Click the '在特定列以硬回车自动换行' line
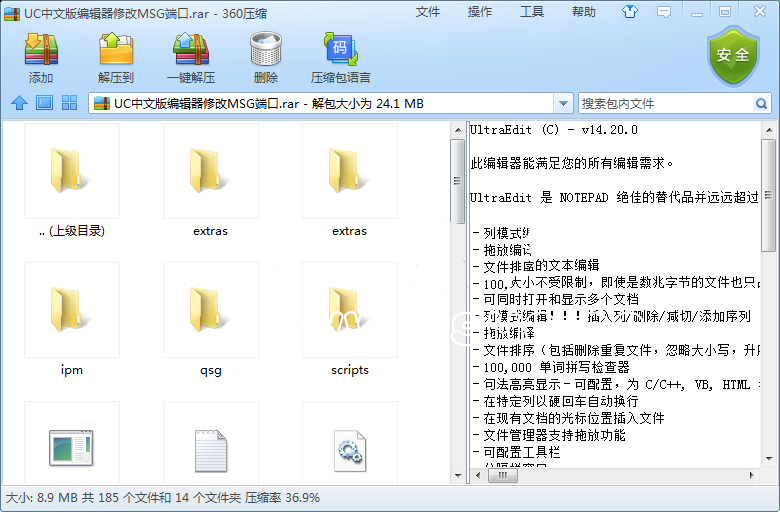This screenshot has height=512, width=780. coord(561,401)
